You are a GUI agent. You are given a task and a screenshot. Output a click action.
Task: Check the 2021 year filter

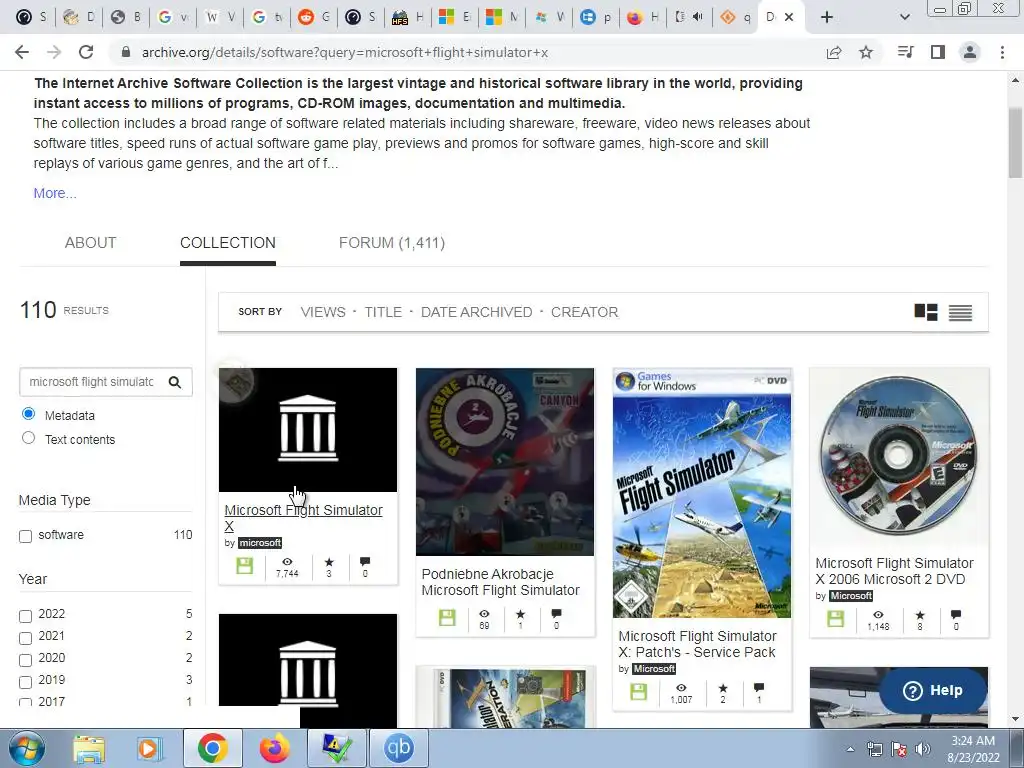[x=25, y=638]
